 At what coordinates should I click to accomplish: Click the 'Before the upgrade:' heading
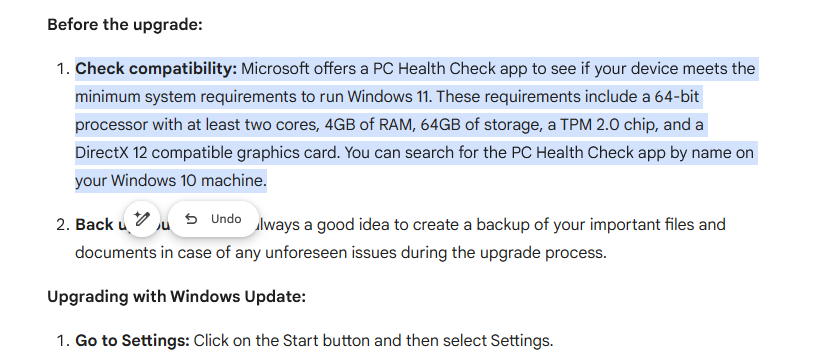pos(125,25)
